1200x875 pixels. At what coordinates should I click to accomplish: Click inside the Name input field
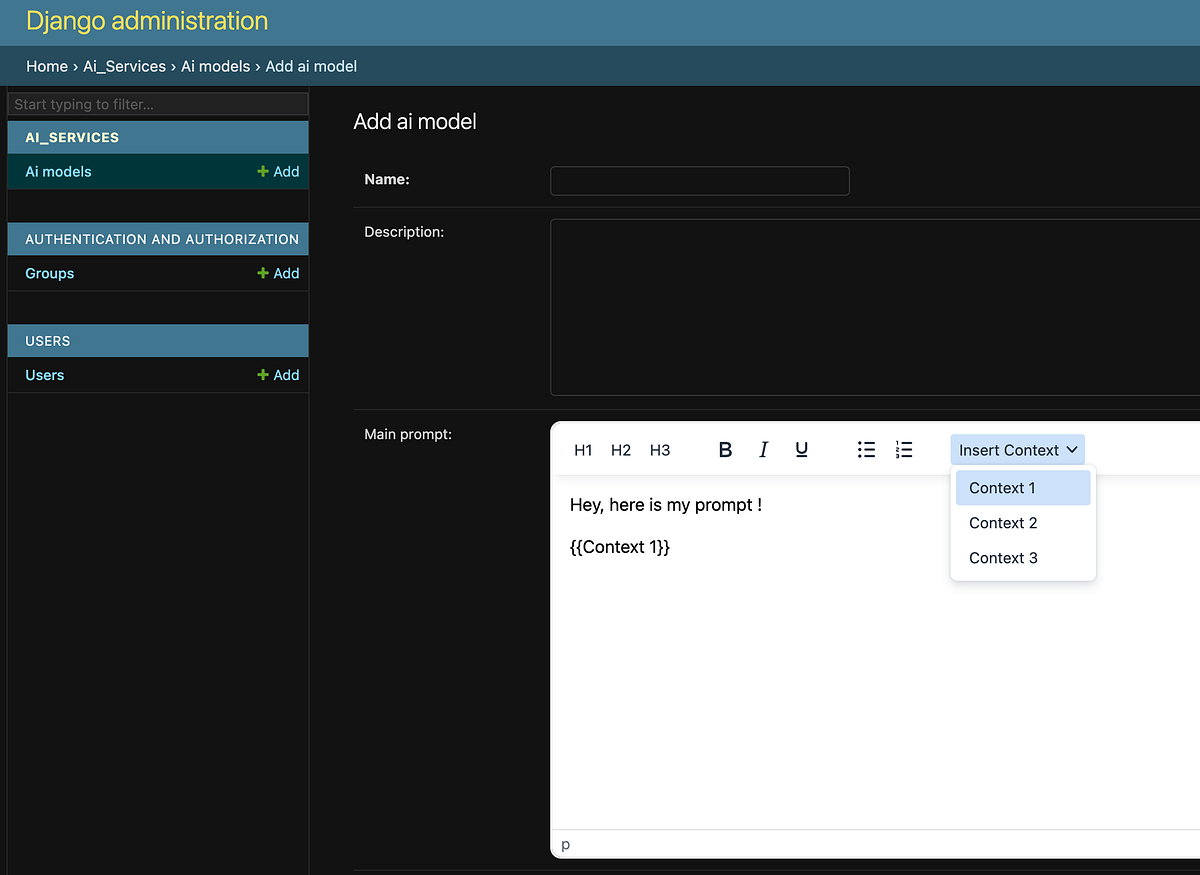699,181
